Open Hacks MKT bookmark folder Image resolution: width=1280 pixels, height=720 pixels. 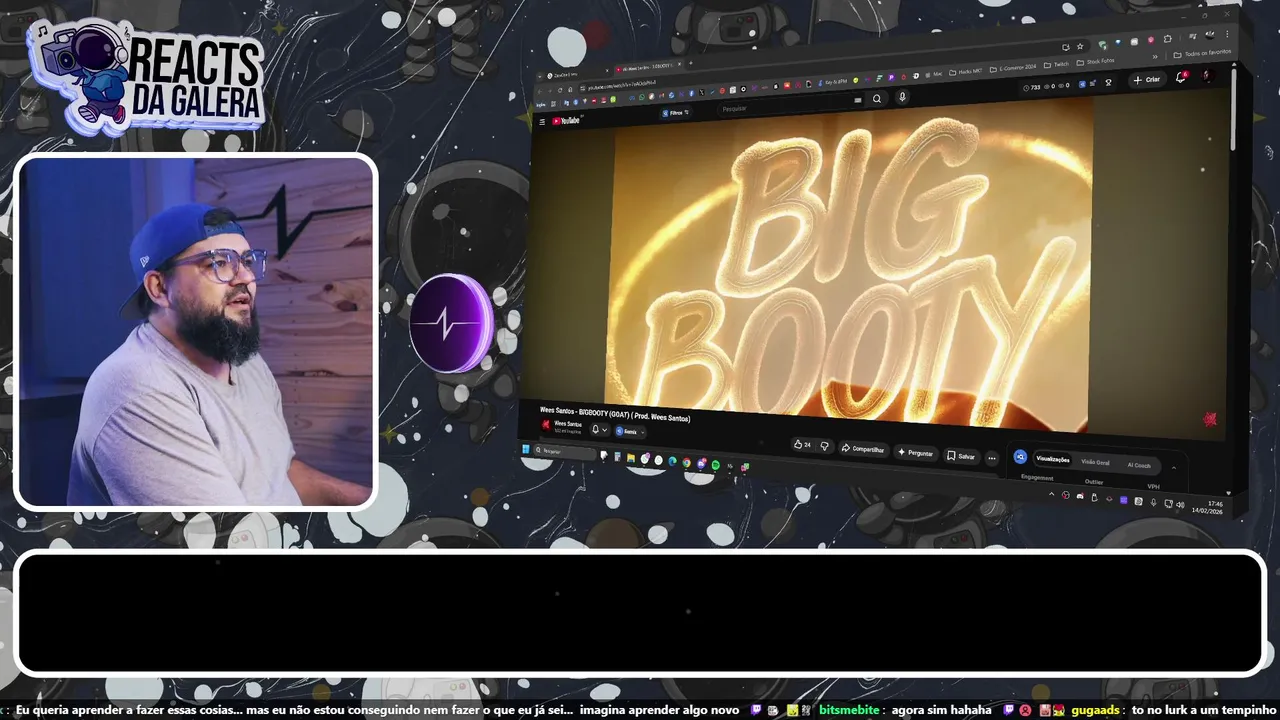click(x=966, y=72)
